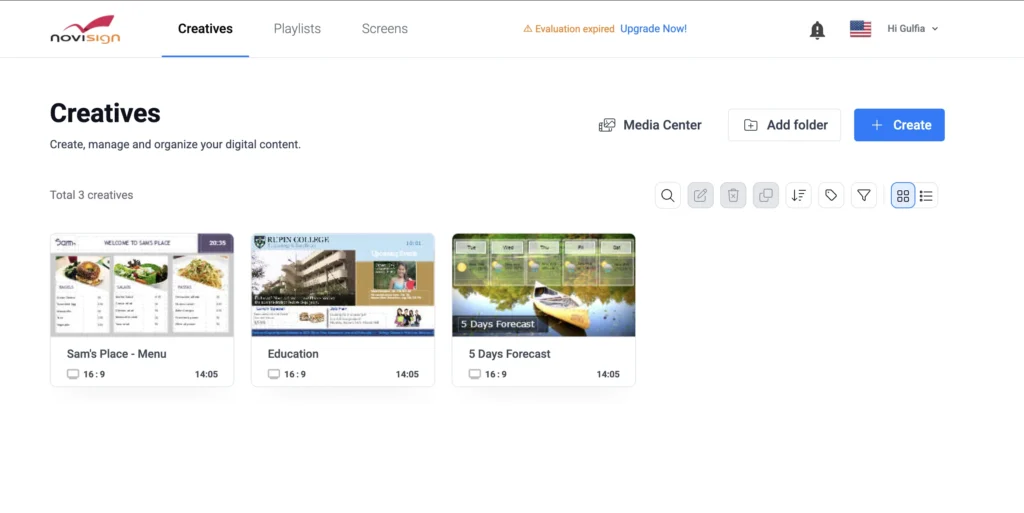Click the NoviSign logo
Viewport: 1024px width, 513px height.
(x=86, y=29)
